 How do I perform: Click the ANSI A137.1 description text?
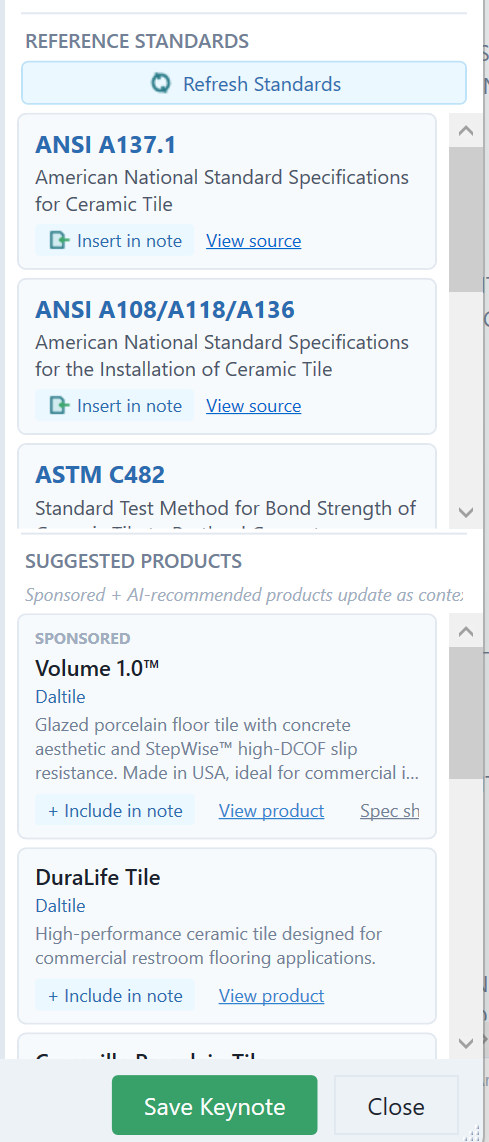tap(222, 191)
